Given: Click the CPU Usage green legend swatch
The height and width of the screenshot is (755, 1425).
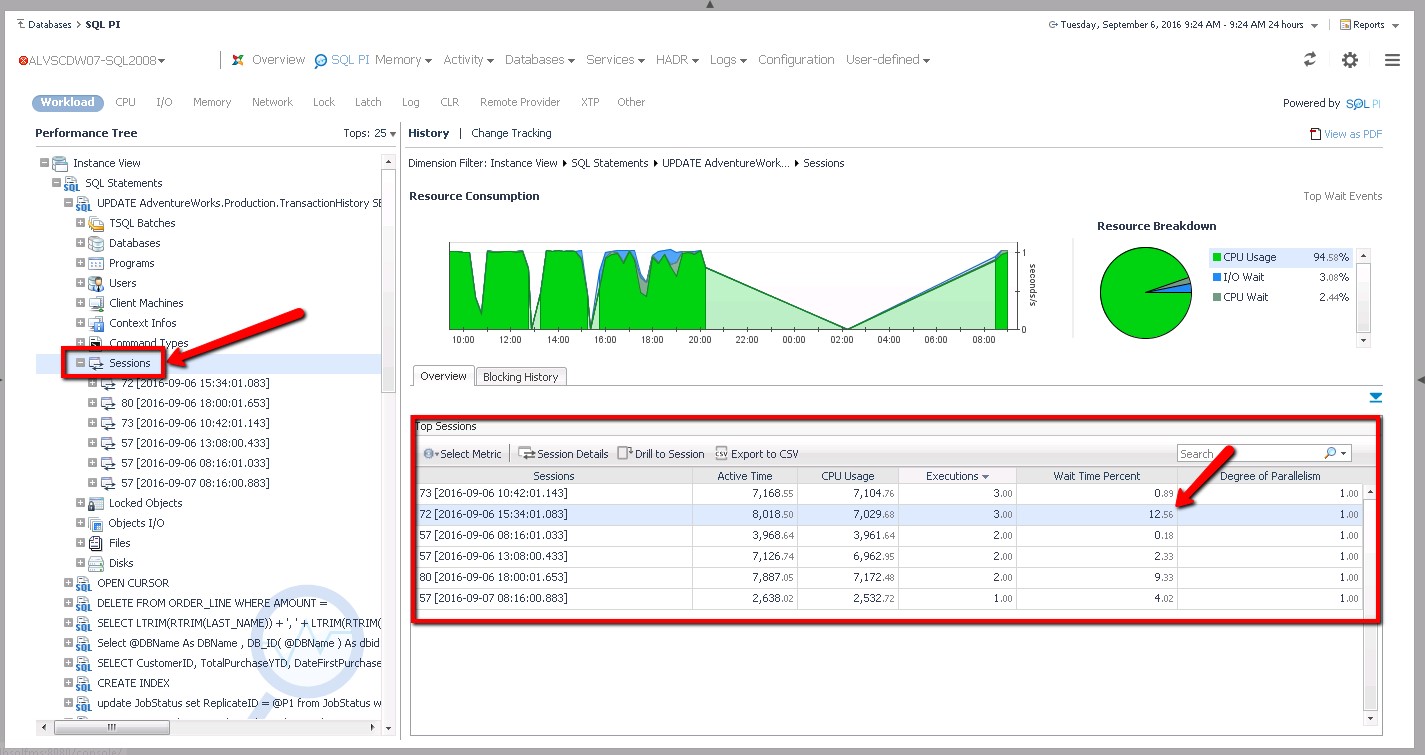Looking at the screenshot, I should [1216, 257].
